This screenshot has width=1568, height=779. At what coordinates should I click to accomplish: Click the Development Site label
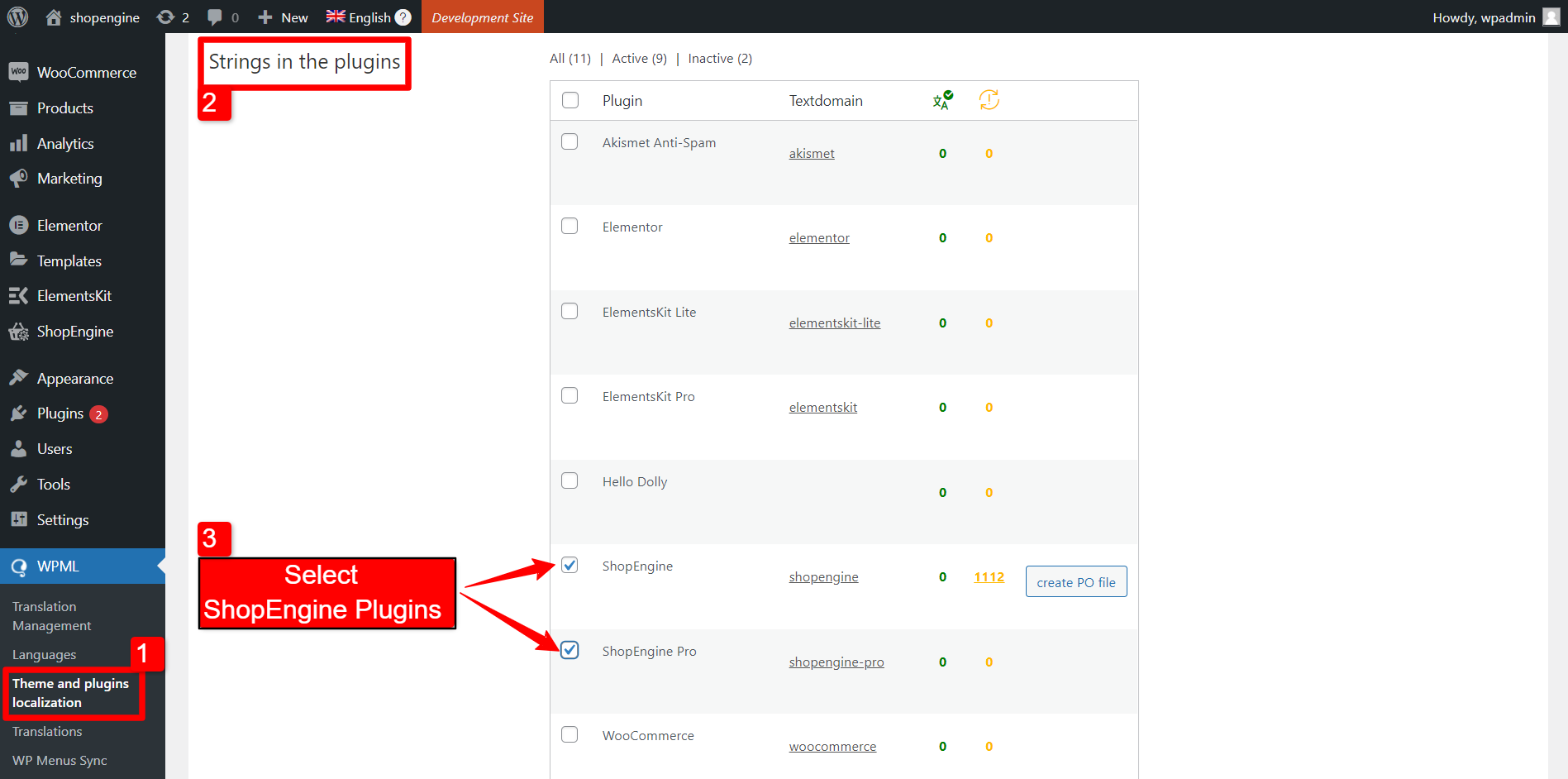(483, 17)
